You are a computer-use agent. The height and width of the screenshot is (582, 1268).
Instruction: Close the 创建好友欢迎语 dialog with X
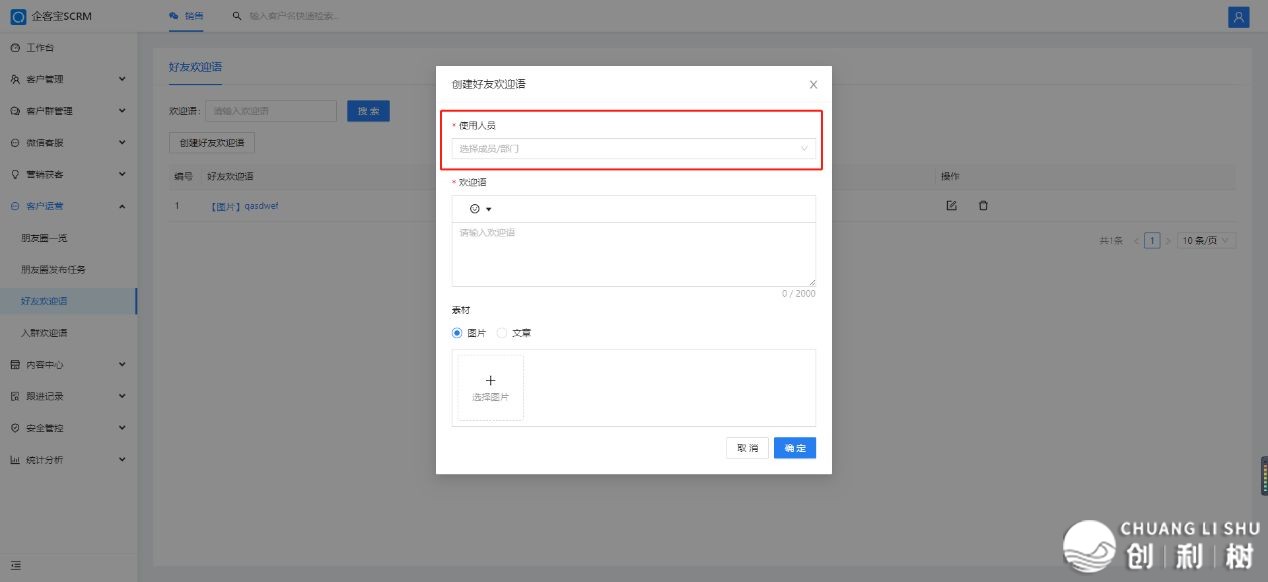pyautogui.click(x=813, y=85)
